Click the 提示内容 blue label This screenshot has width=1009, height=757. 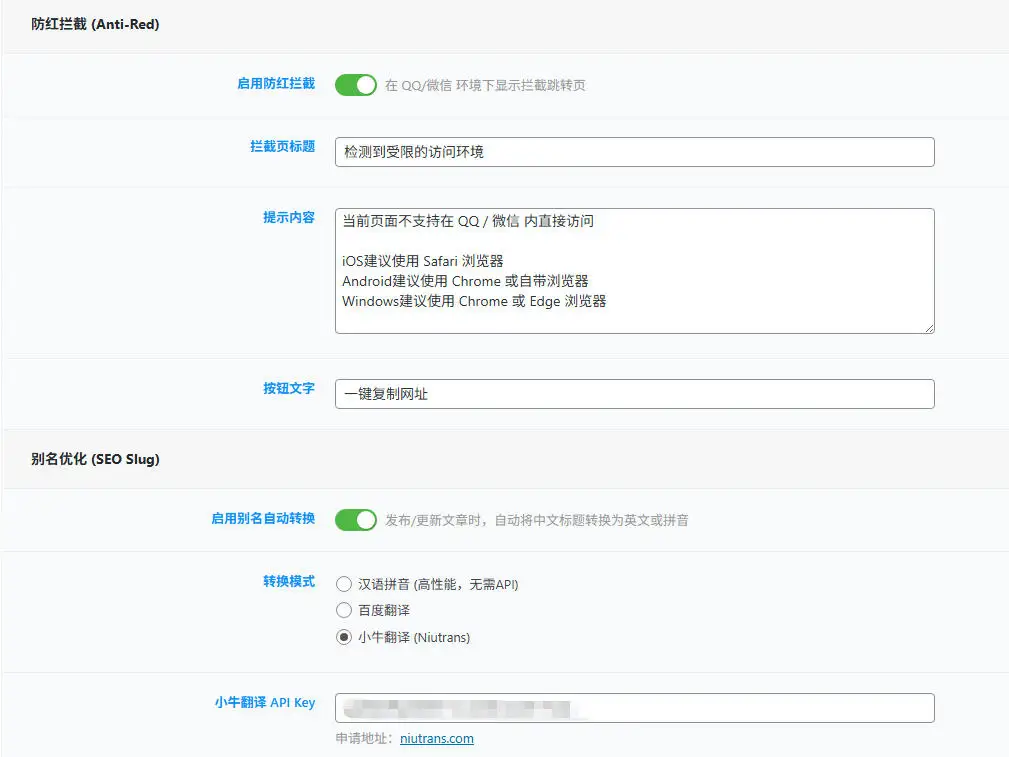[x=288, y=217]
